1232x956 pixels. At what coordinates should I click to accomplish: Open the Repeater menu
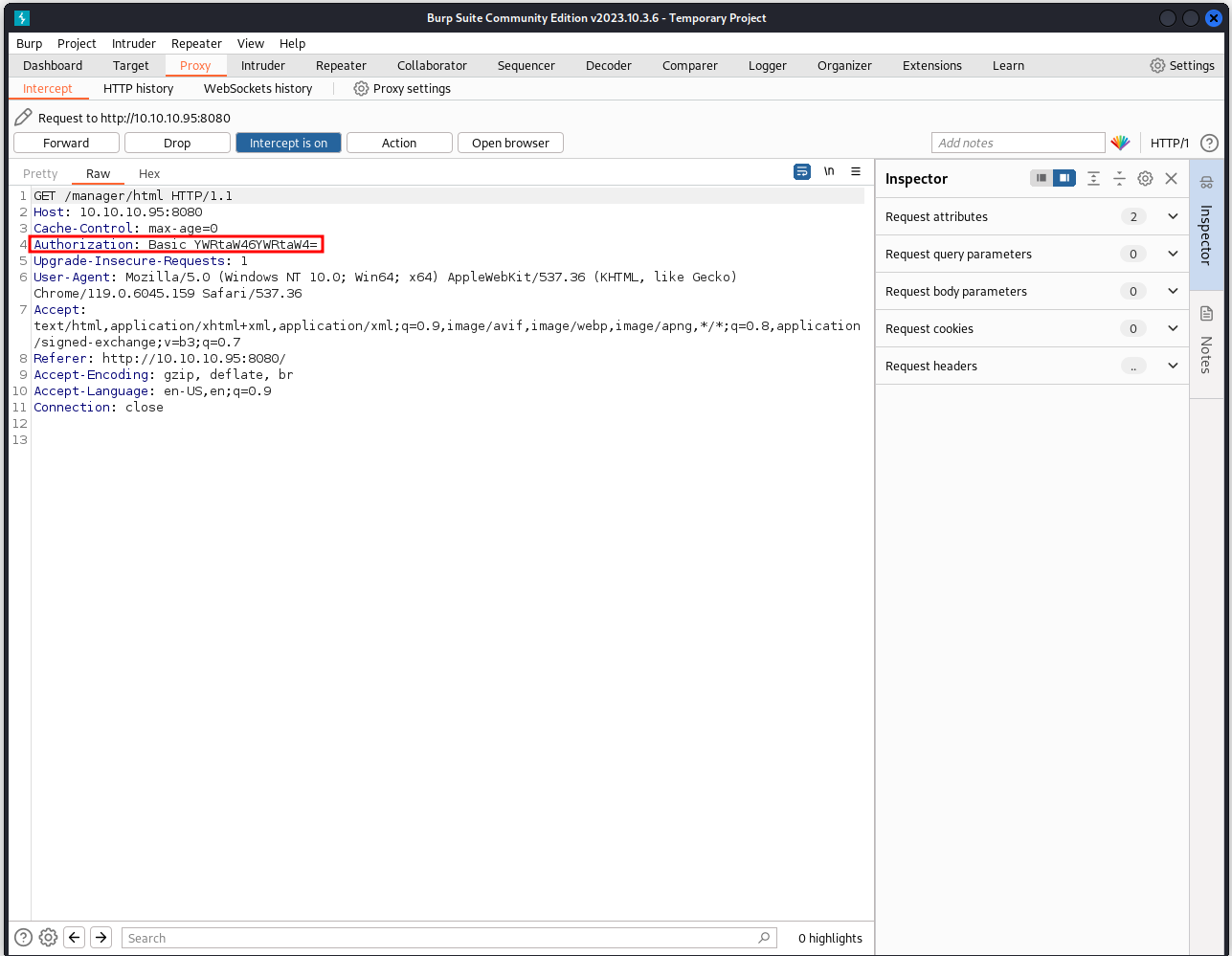(196, 43)
